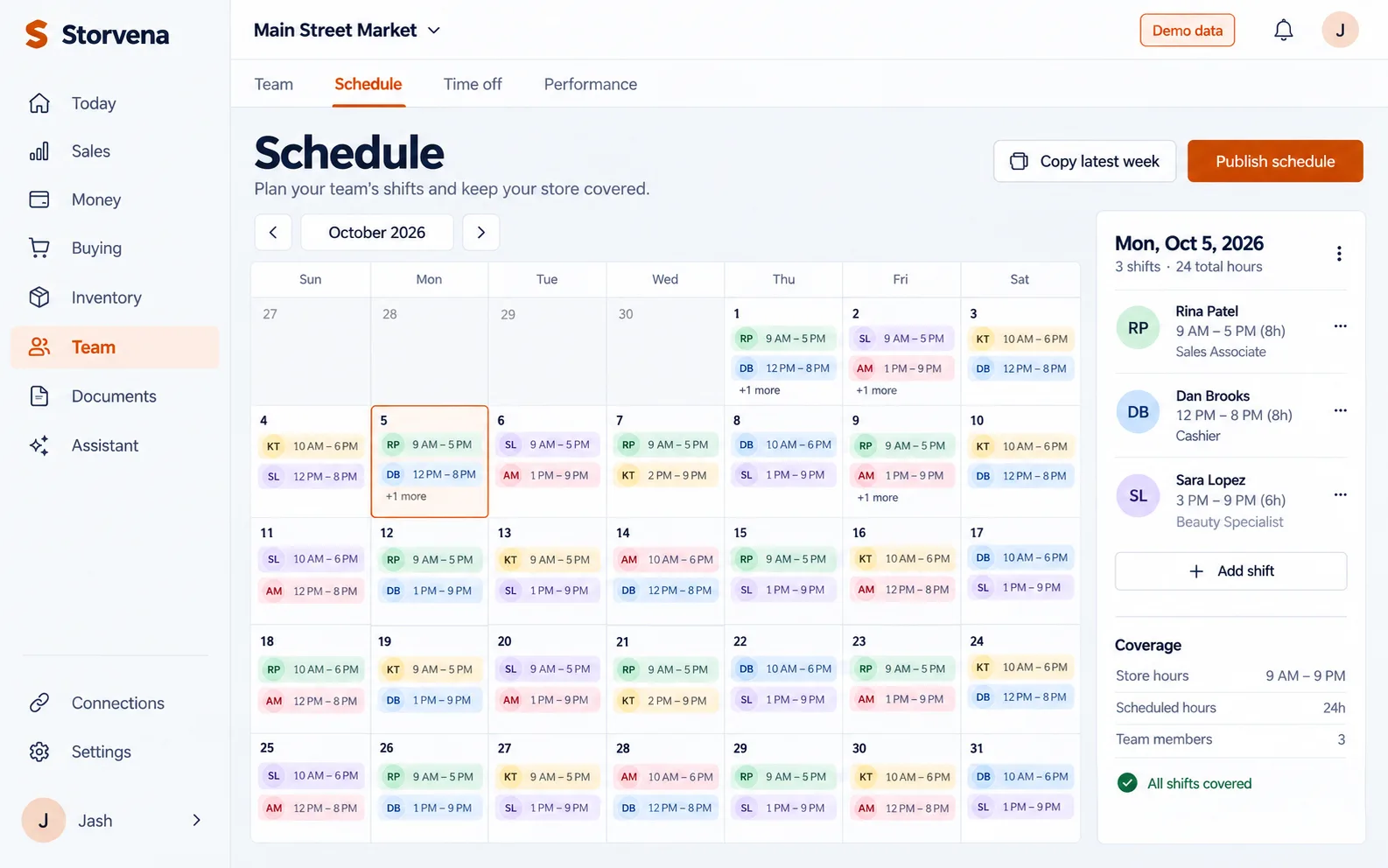Screen dimensions: 1388x868
Task: Expand +1 more on October 1
Action: point(760,390)
